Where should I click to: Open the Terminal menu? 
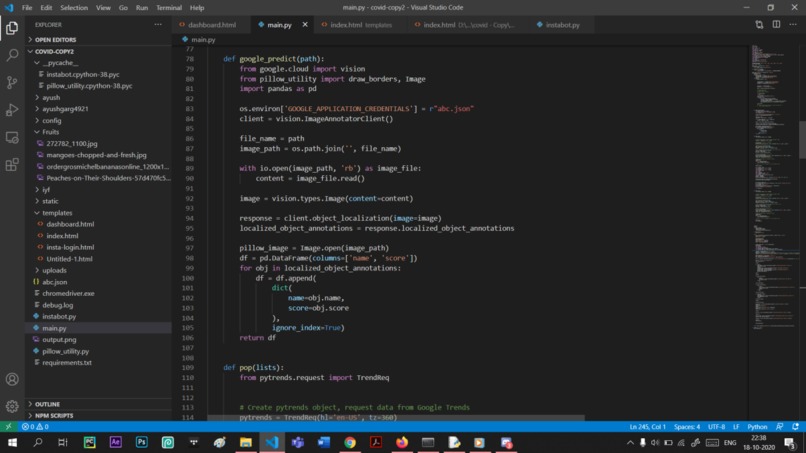[x=169, y=8]
